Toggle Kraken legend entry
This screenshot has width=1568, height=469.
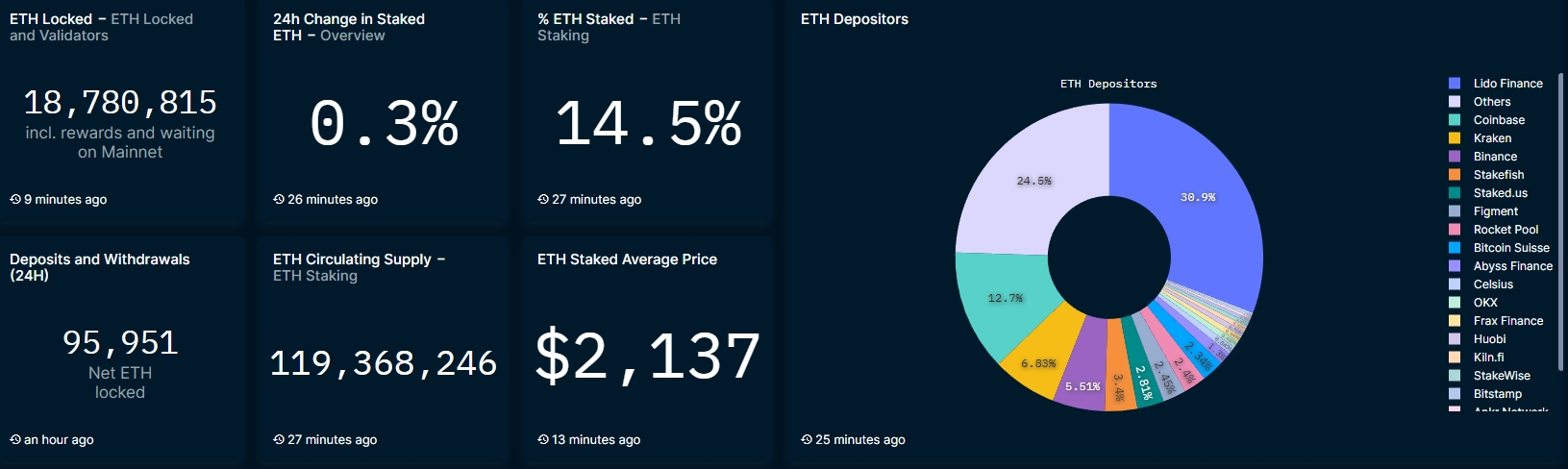[1492, 138]
